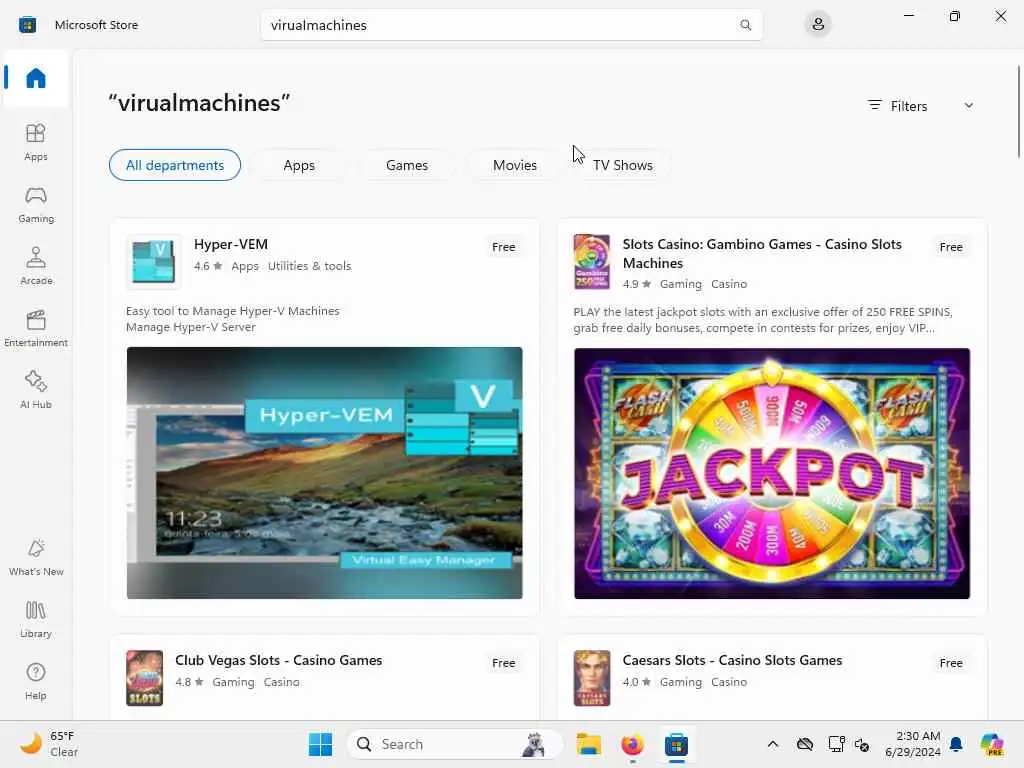Open the Arcade section in sidebar
Screen dimensions: 1024x768
coord(36,266)
